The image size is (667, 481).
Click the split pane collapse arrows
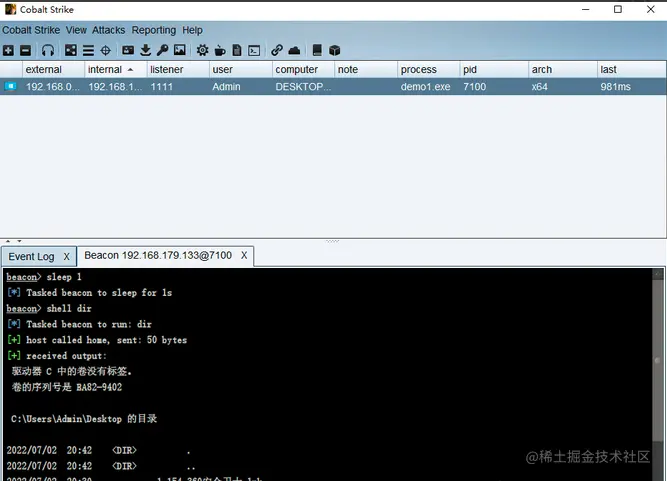coord(14,241)
